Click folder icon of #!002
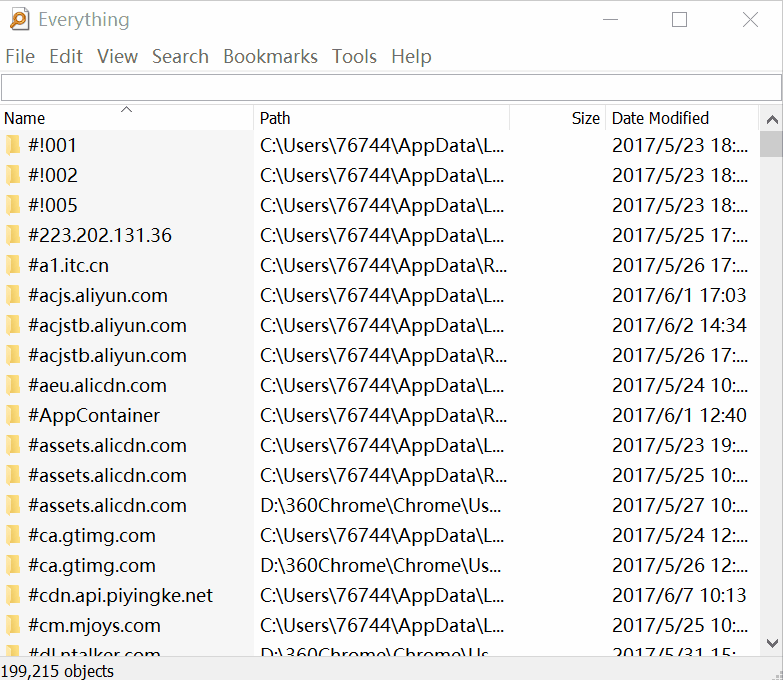Viewport: 783px width, 680px height. (x=13, y=175)
